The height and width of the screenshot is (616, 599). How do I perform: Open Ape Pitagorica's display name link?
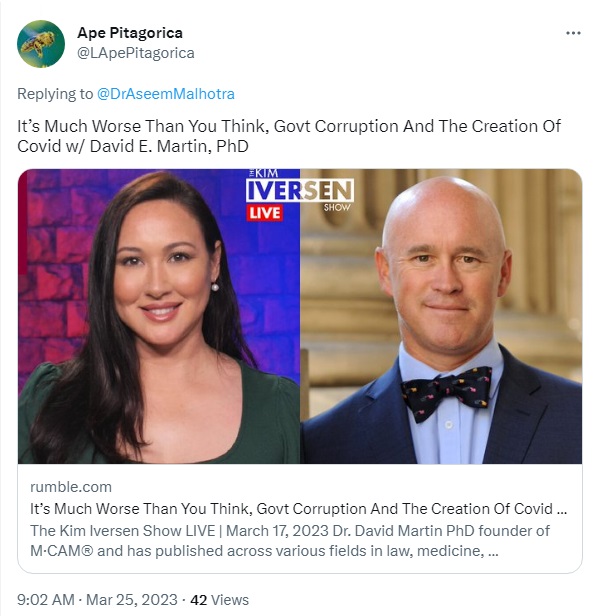coord(130,33)
